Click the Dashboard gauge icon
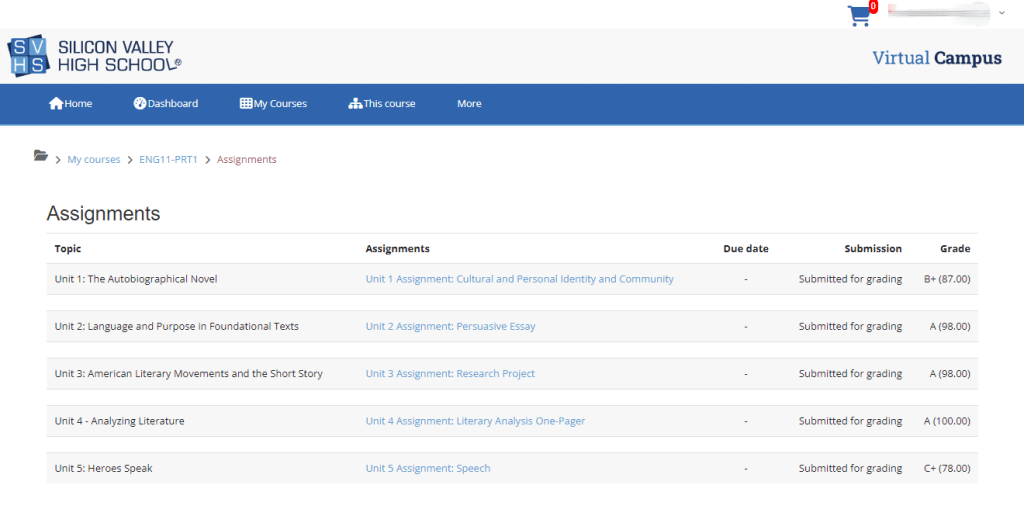This screenshot has height=516, width=1024. pyautogui.click(x=140, y=104)
